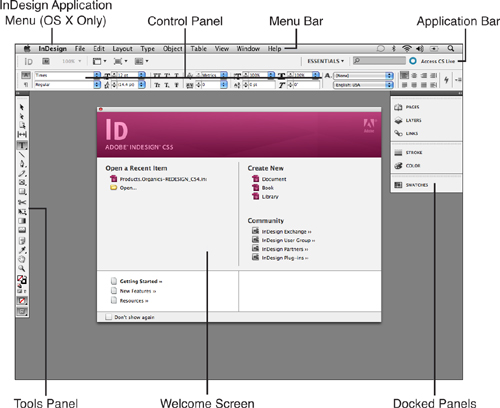Open the Links panel
Screen dimensions: 500x408
[406, 133]
